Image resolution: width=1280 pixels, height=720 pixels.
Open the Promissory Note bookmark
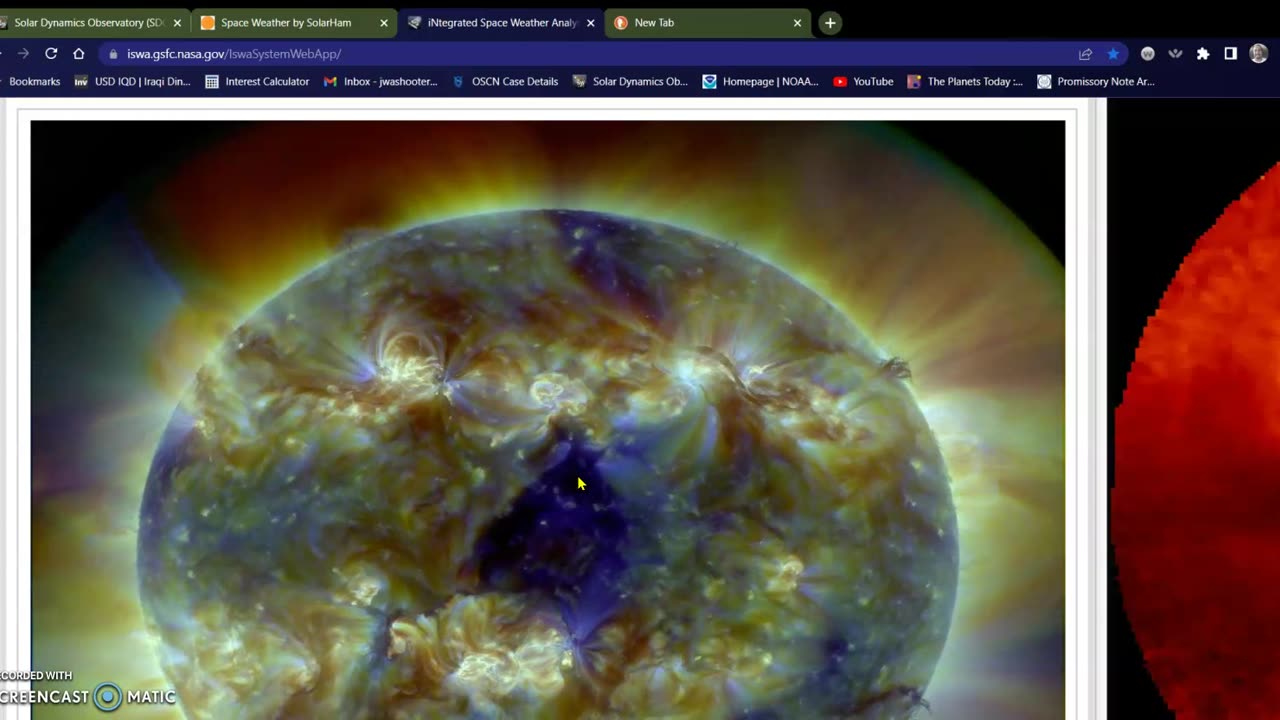point(1096,82)
